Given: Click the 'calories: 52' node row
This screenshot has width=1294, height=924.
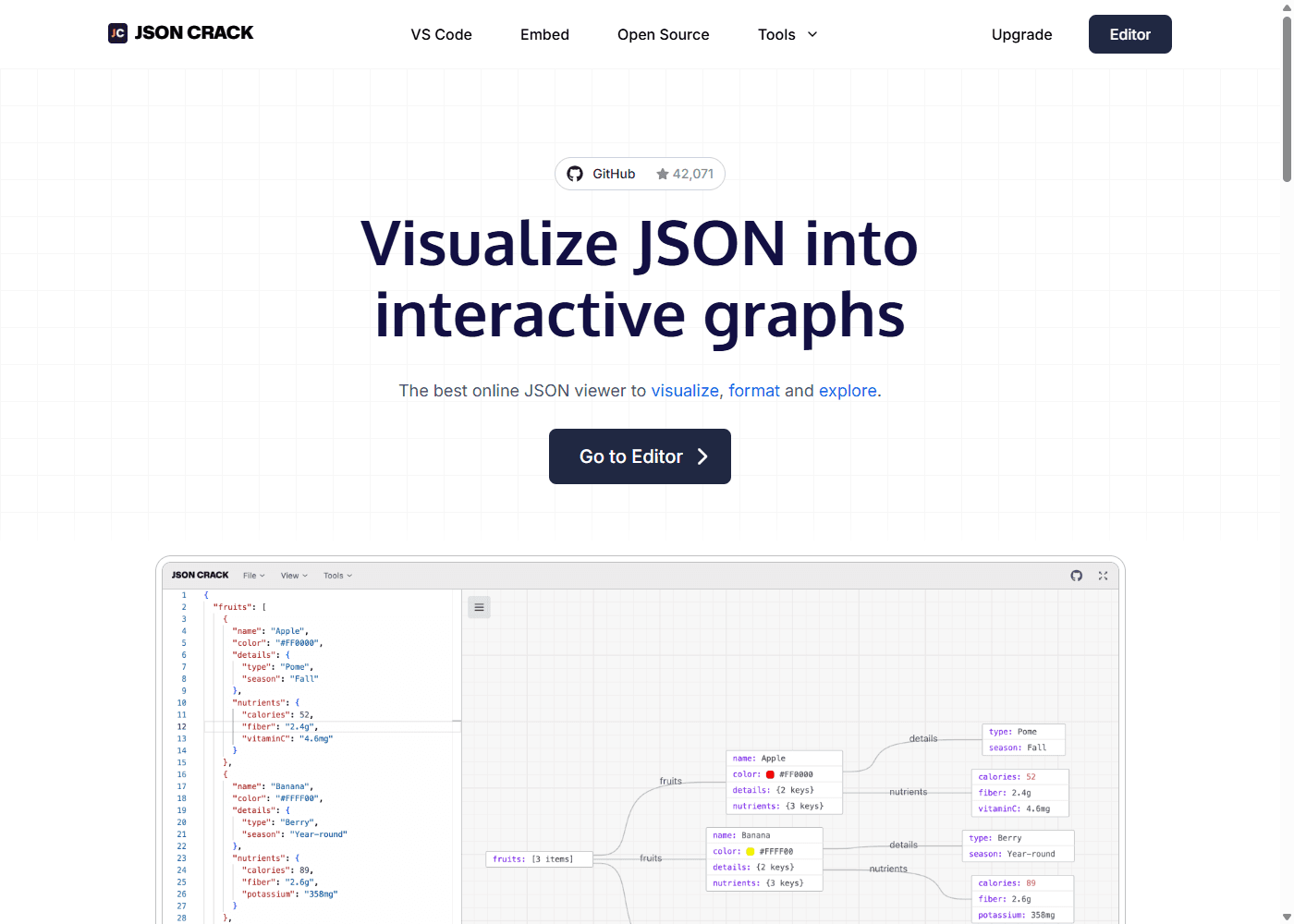Looking at the screenshot, I should pyautogui.click(x=1020, y=777).
